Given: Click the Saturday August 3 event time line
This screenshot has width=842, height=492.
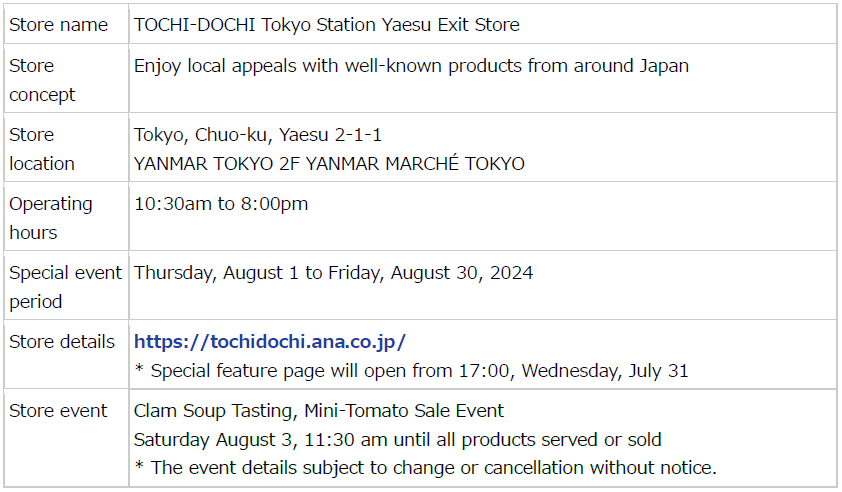Looking at the screenshot, I should tap(397, 440).
